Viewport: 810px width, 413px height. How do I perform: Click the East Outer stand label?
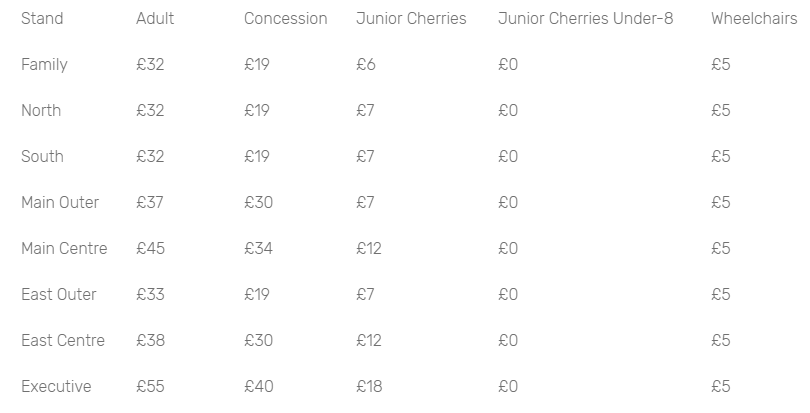[59, 295]
